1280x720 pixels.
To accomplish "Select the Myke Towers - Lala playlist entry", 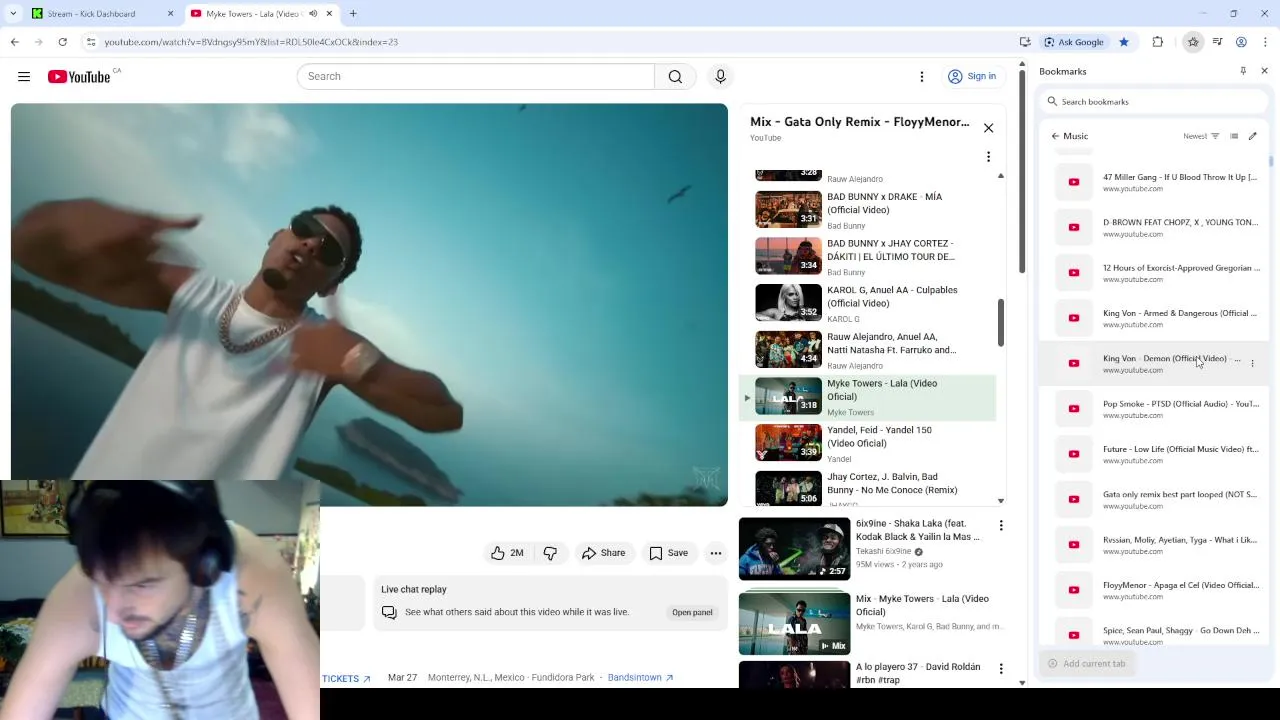I will (x=868, y=397).
